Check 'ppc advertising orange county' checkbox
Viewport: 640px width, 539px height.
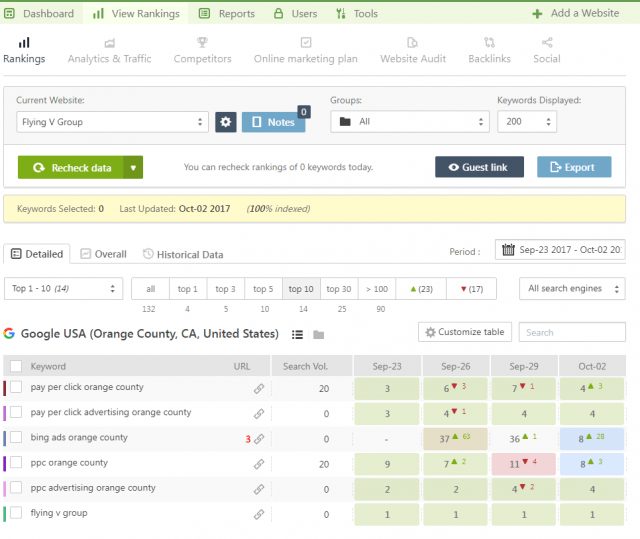click(x=16, y=487)
